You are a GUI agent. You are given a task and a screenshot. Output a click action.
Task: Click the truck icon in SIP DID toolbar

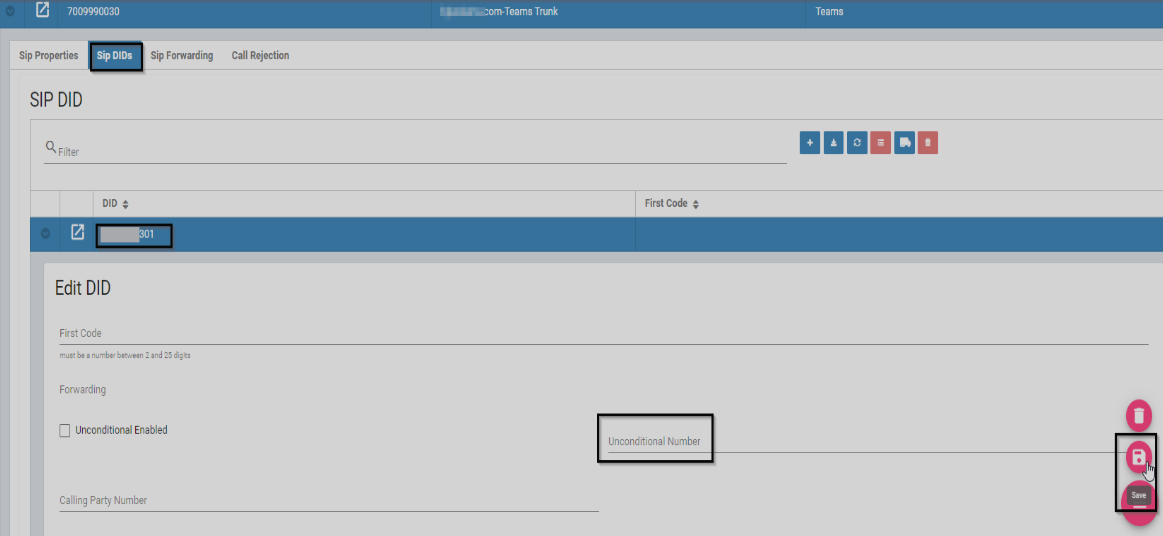(904, 143)
